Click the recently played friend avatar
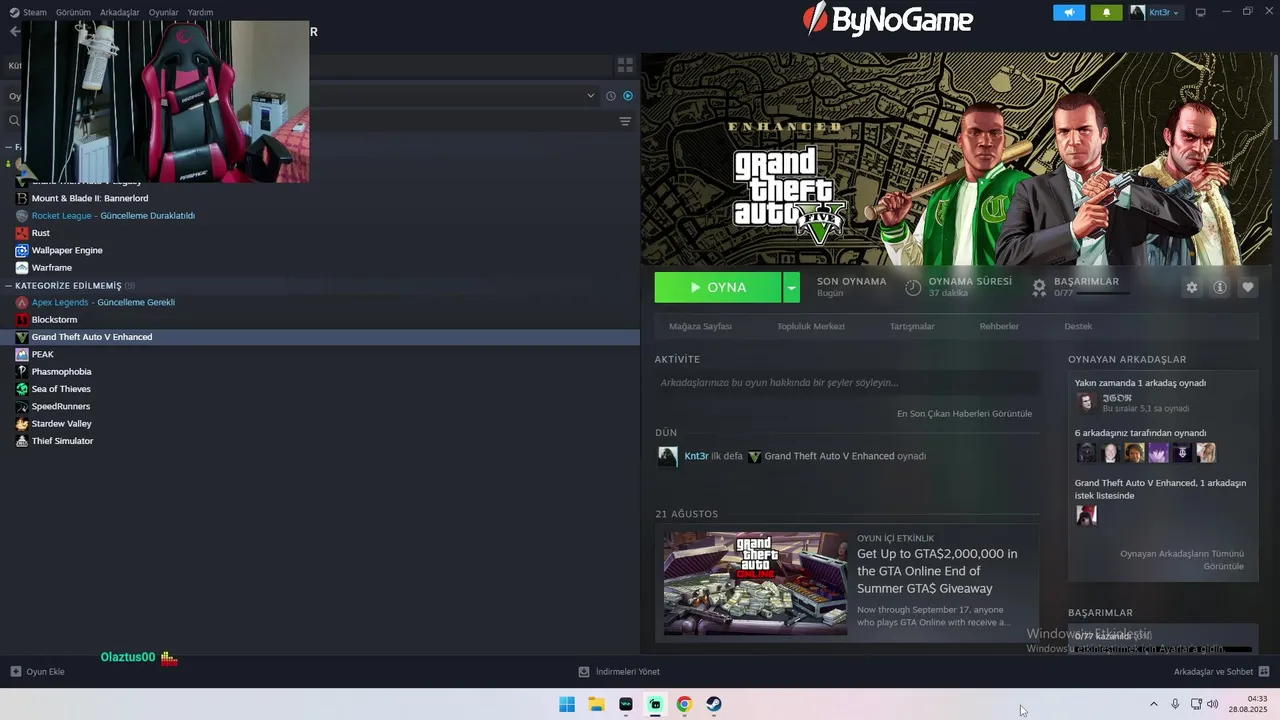This screenshot has height=720, width=1280. click(x=1086, y=402)
